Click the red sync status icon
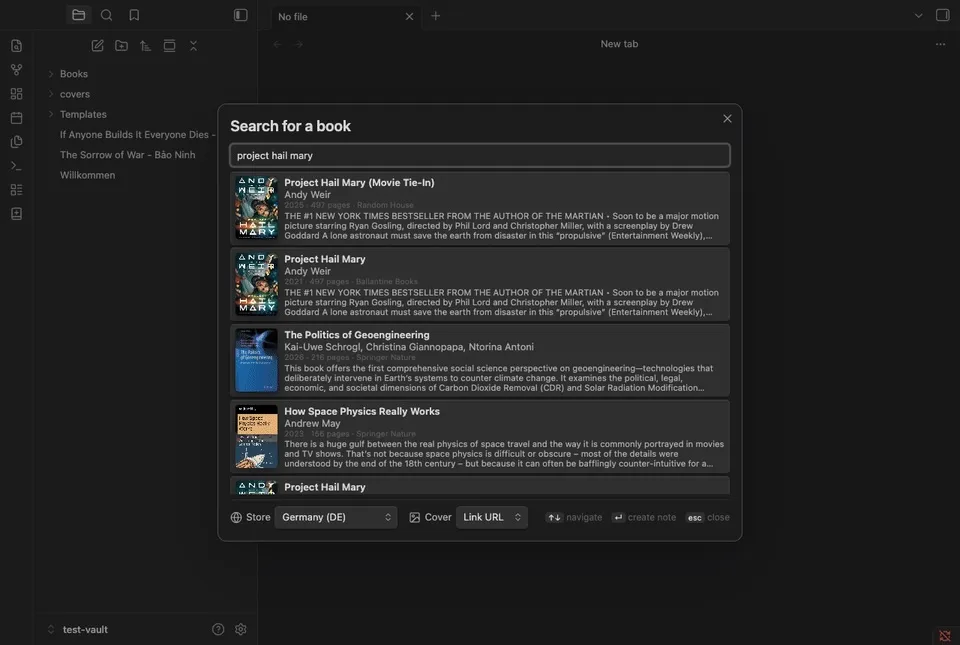 945,636
